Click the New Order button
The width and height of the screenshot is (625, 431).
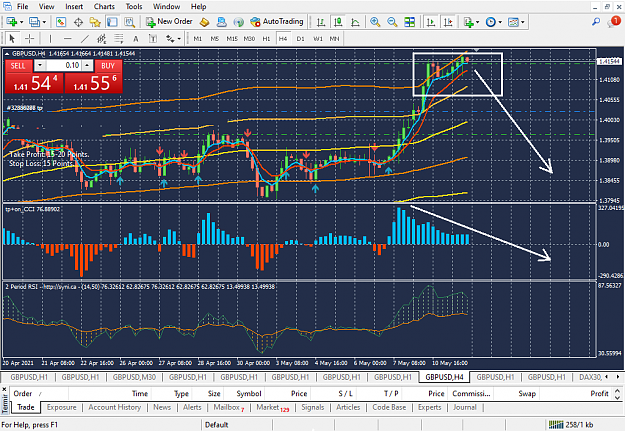tap(169, 22)
